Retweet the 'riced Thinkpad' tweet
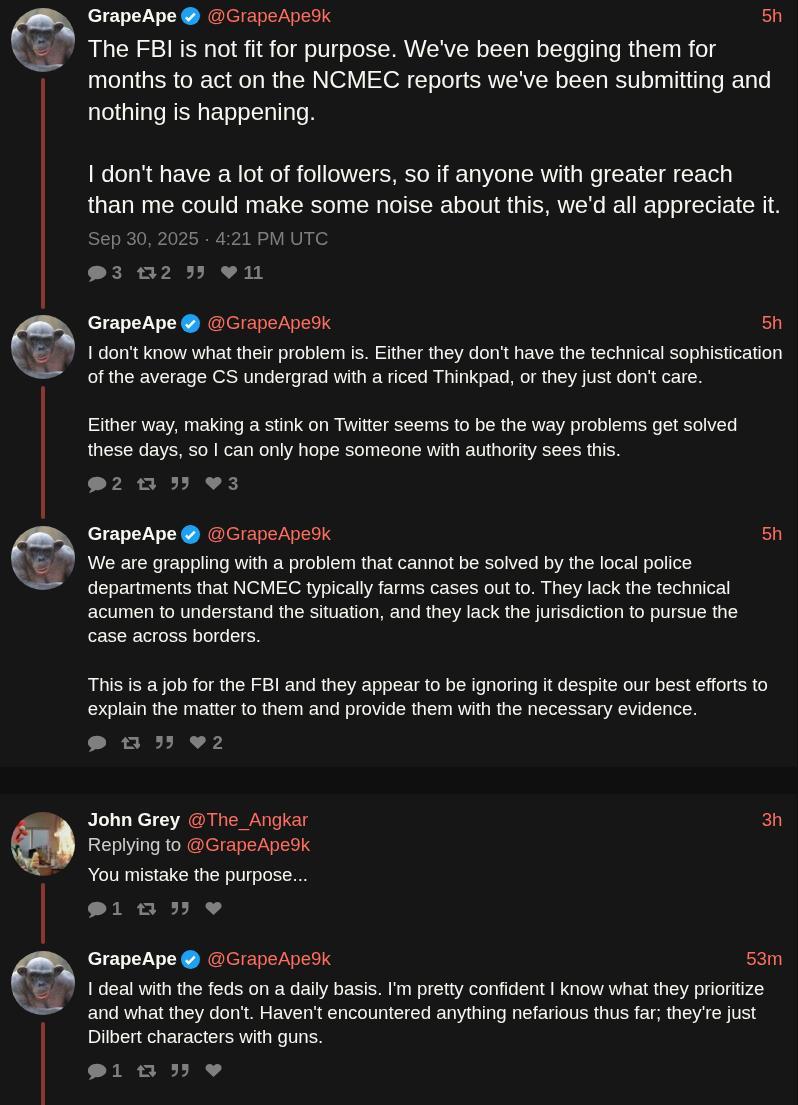 147,484
